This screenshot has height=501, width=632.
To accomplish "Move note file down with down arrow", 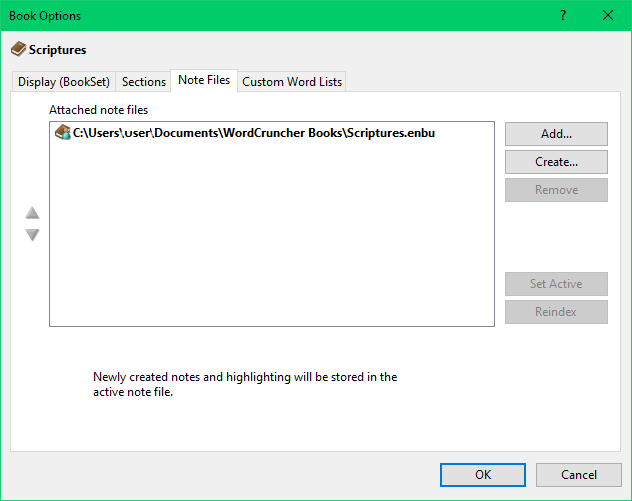I will click(32, 235).
